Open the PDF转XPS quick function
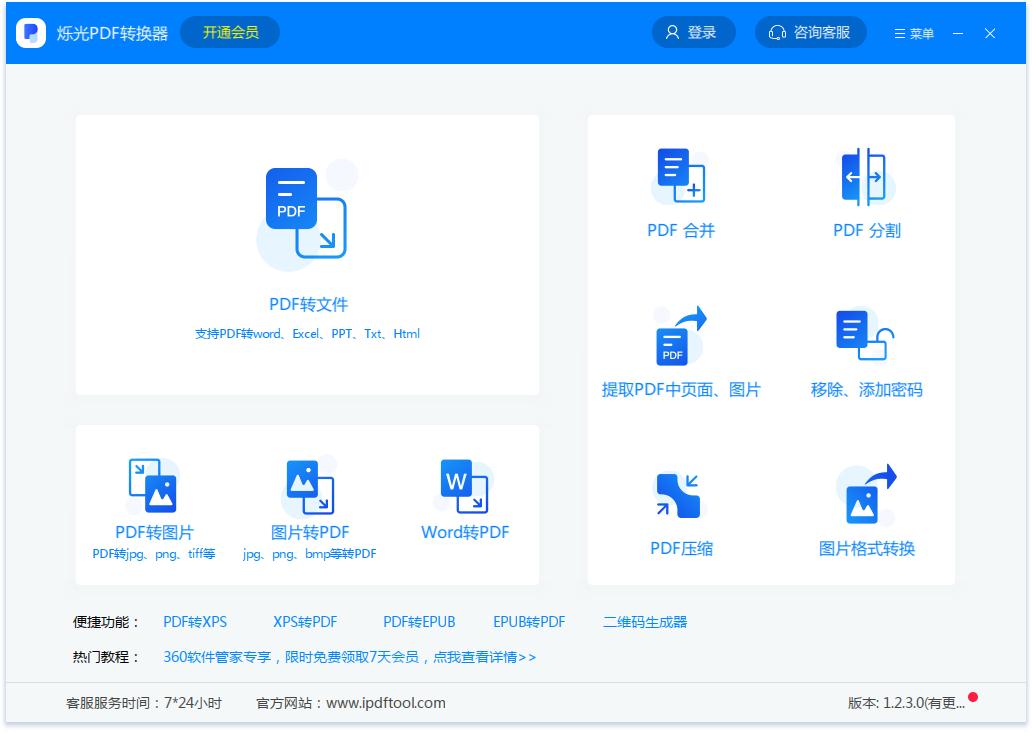 coord(196,622)
